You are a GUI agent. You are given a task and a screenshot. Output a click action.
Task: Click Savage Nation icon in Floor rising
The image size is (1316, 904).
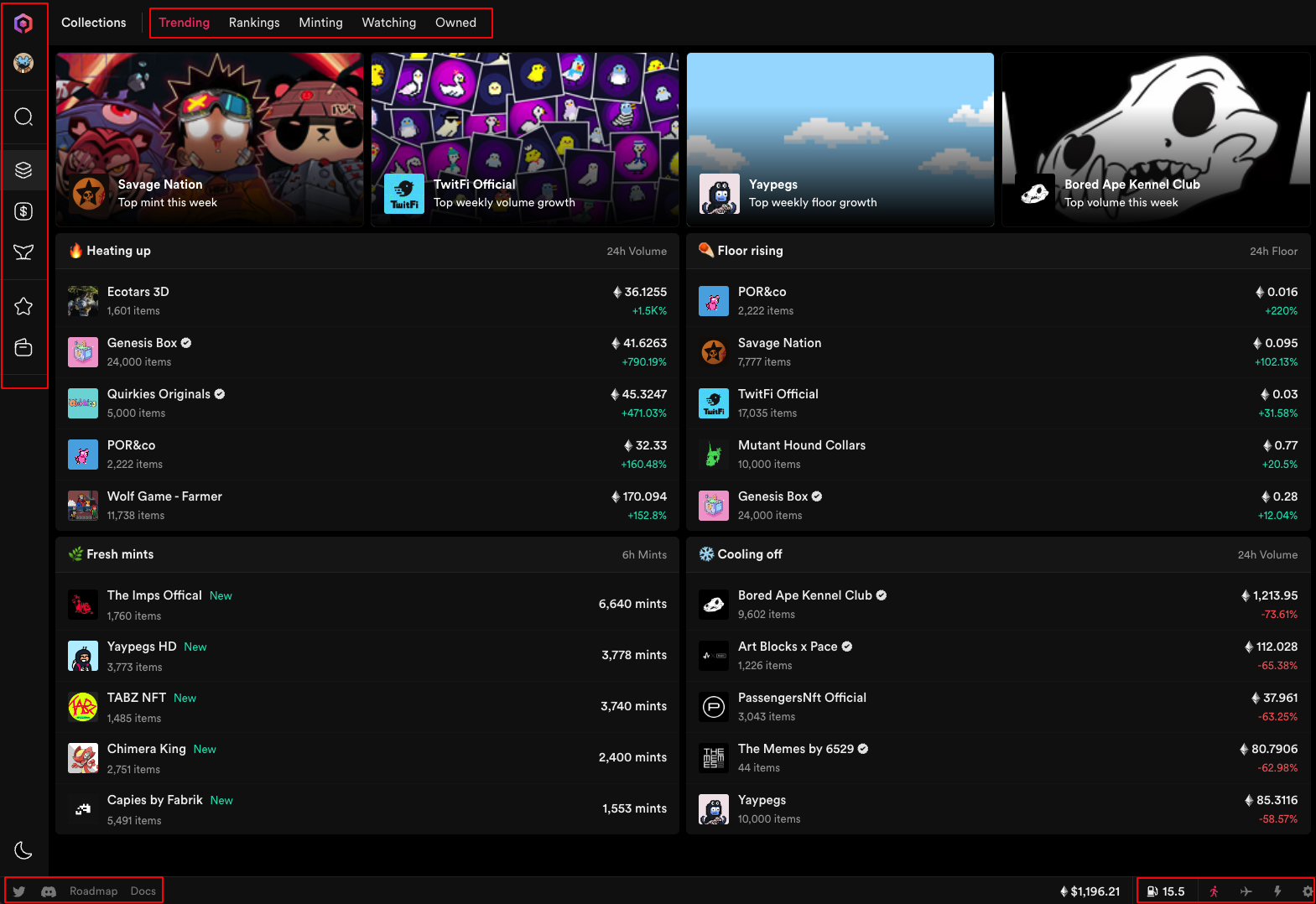[x=714, y=352]
